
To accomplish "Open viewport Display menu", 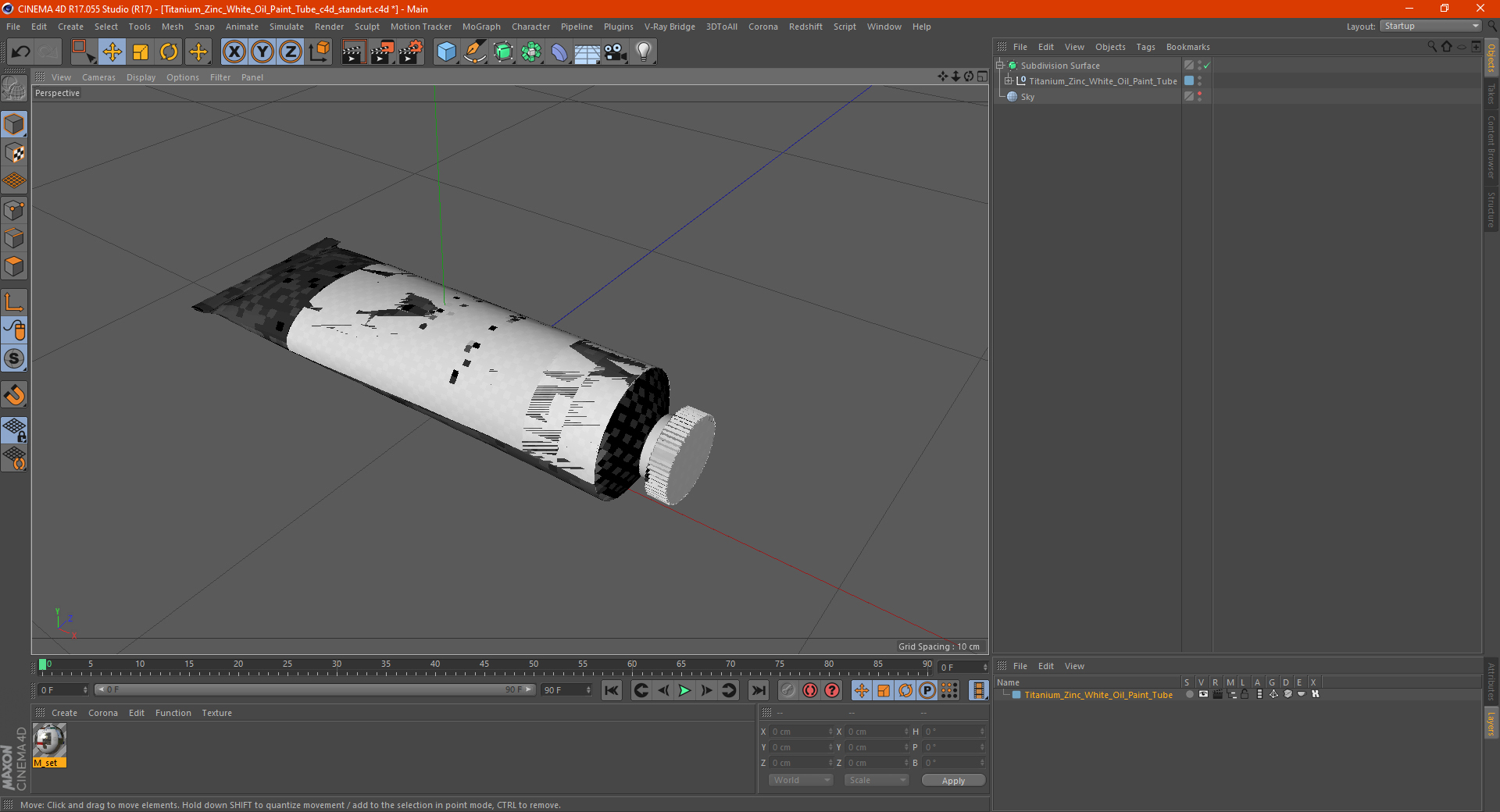I will pyautogui.click(x=141, y=77).
